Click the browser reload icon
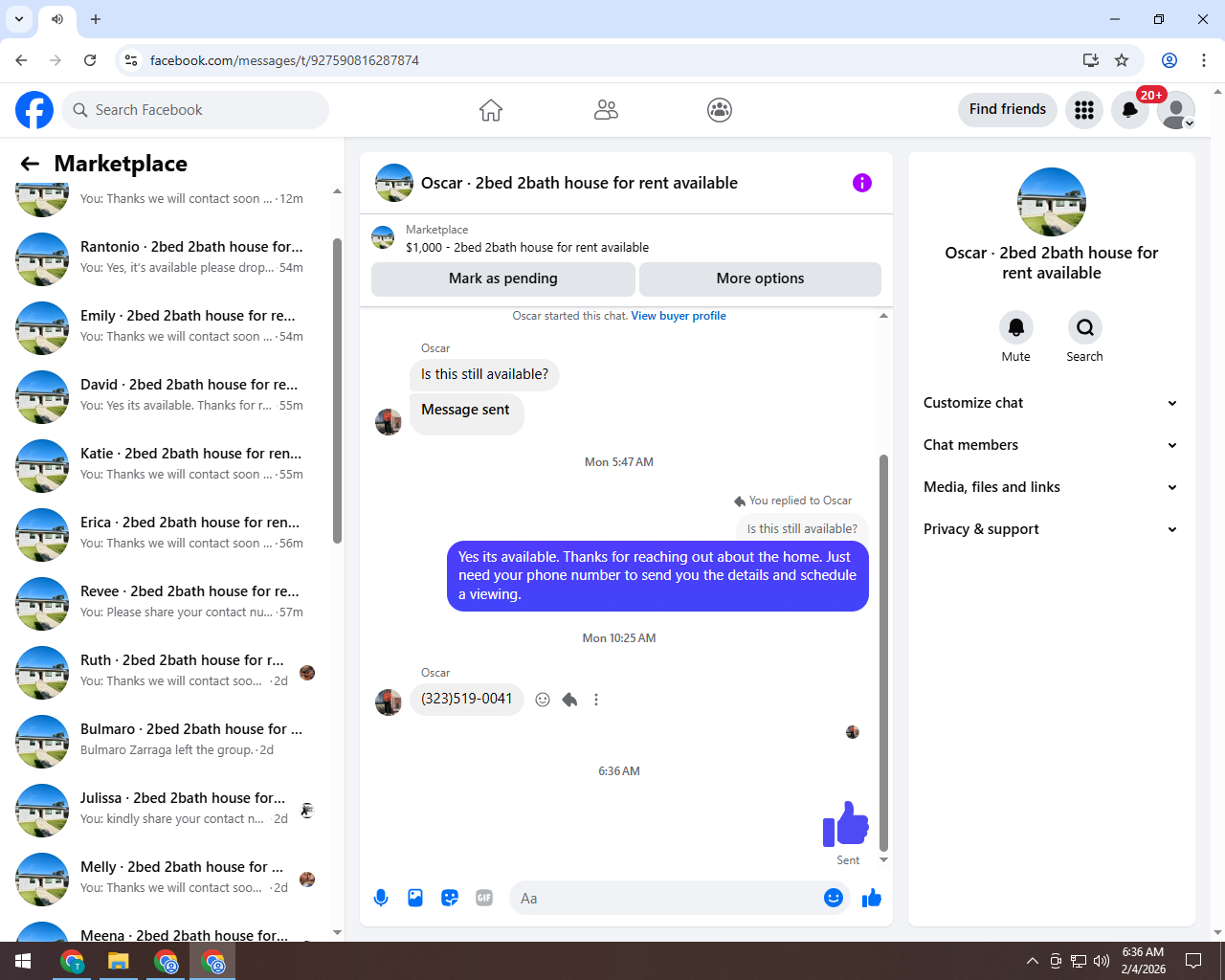The height and width of the screenshot is (980, 1225). 90,60
